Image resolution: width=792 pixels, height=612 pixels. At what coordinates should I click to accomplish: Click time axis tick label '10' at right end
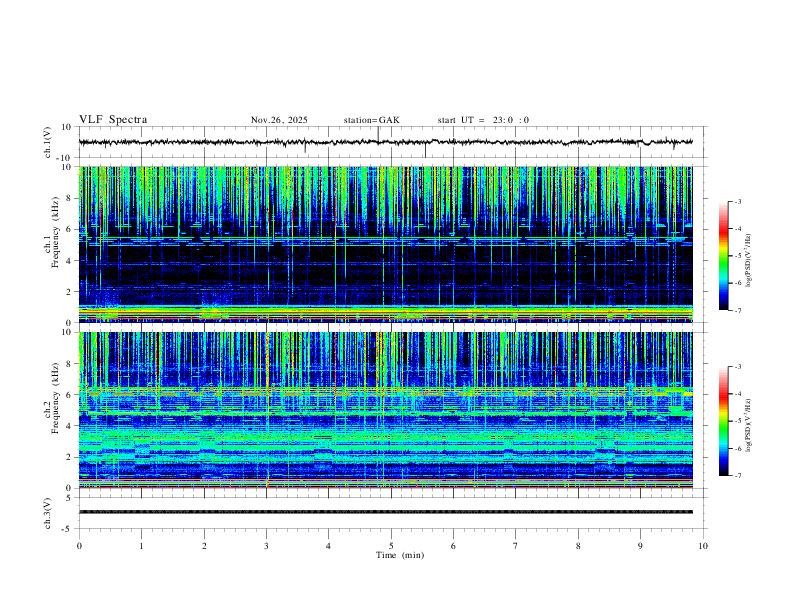click(703, 546)
